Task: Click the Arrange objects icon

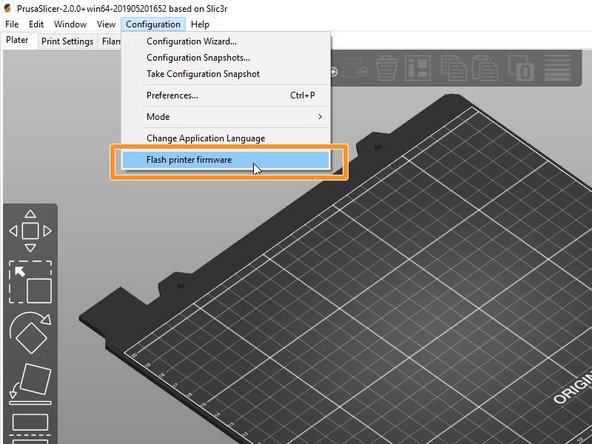Action: coord(418,68)
